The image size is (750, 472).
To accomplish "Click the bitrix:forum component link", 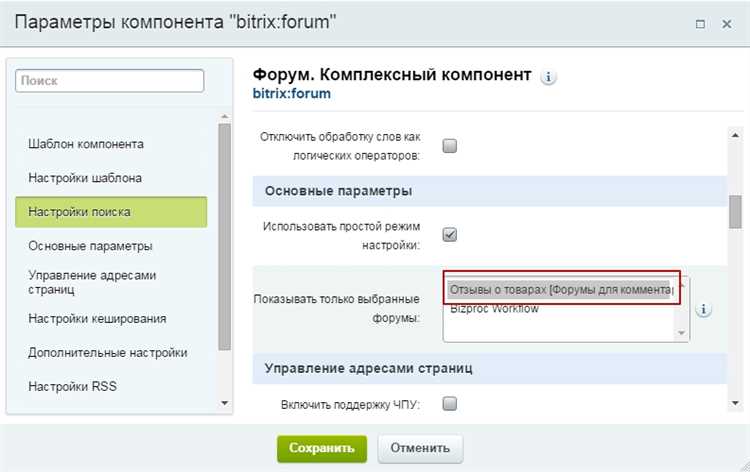I will (292, 93).
